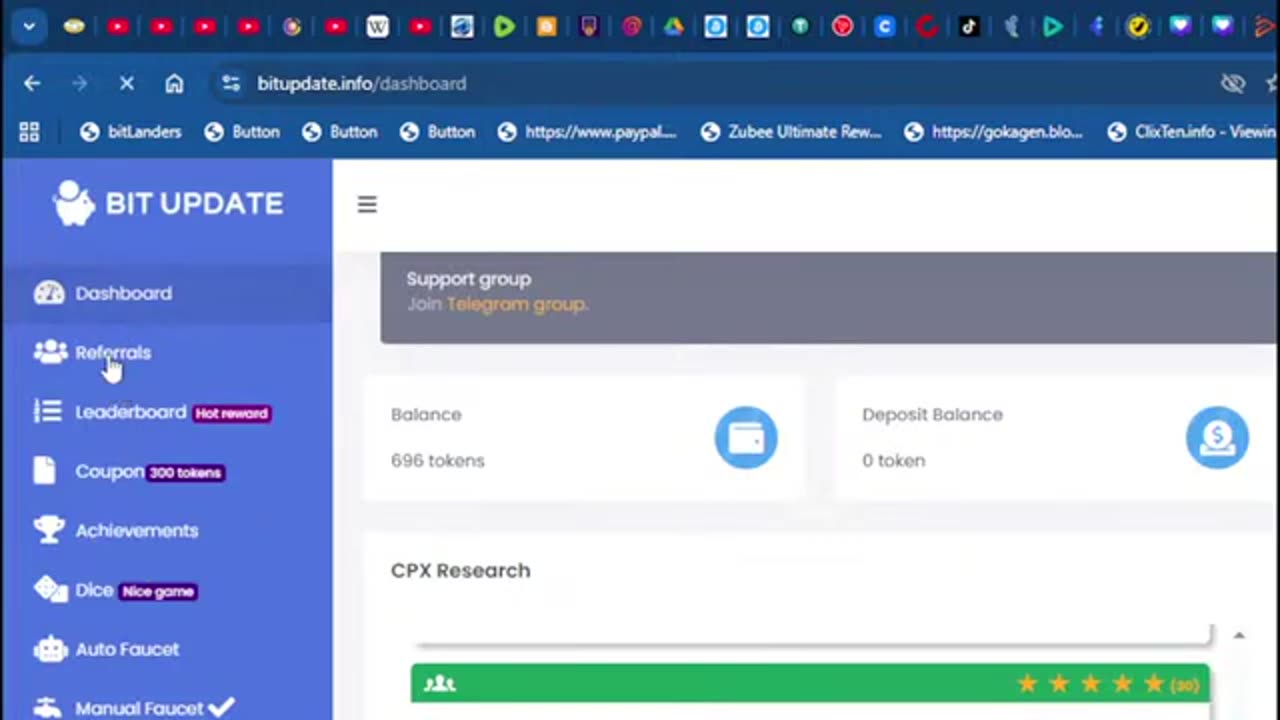Open the green survey bar
This screenshot has height=720, width=1280.
(810, 684)
